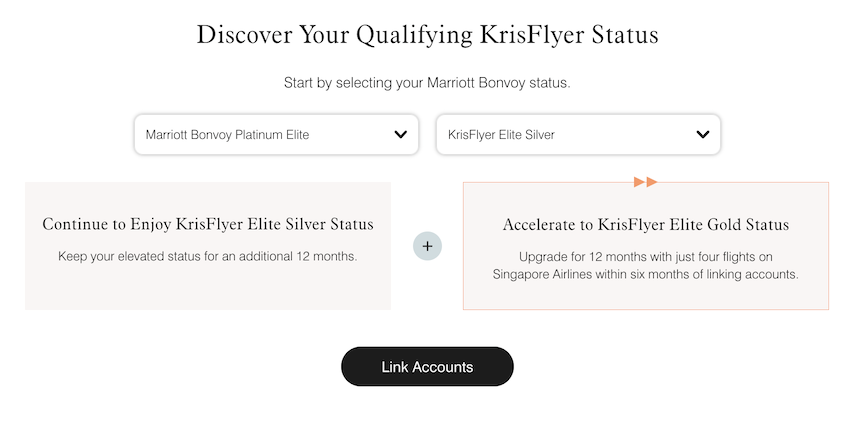Viewport: 861px width, 423px height.
Task: Click the 'Accelerate to KrisFlyer Elite Gold Status' heading
Action: [x=646, y=224]
